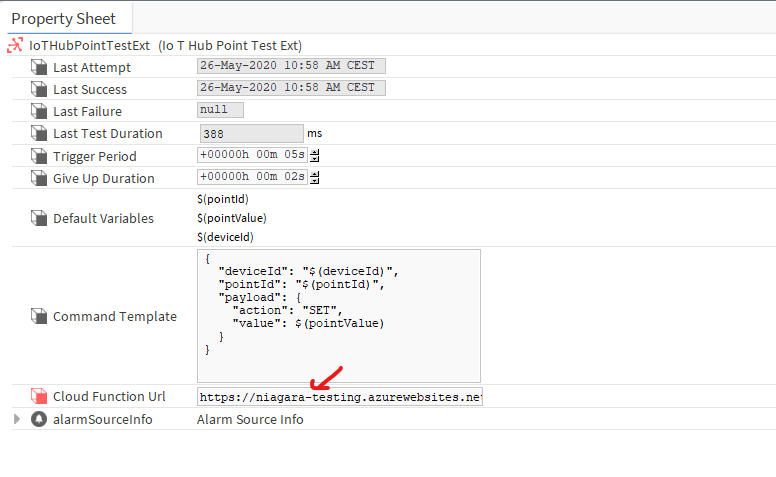Click the Trigger Period spinner arrows
Screen dimensions: 776x477
point(315,156)
